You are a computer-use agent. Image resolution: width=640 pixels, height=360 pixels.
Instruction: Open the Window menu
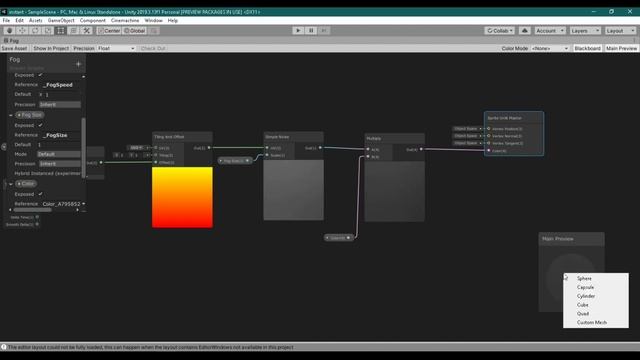coord(153,20)
